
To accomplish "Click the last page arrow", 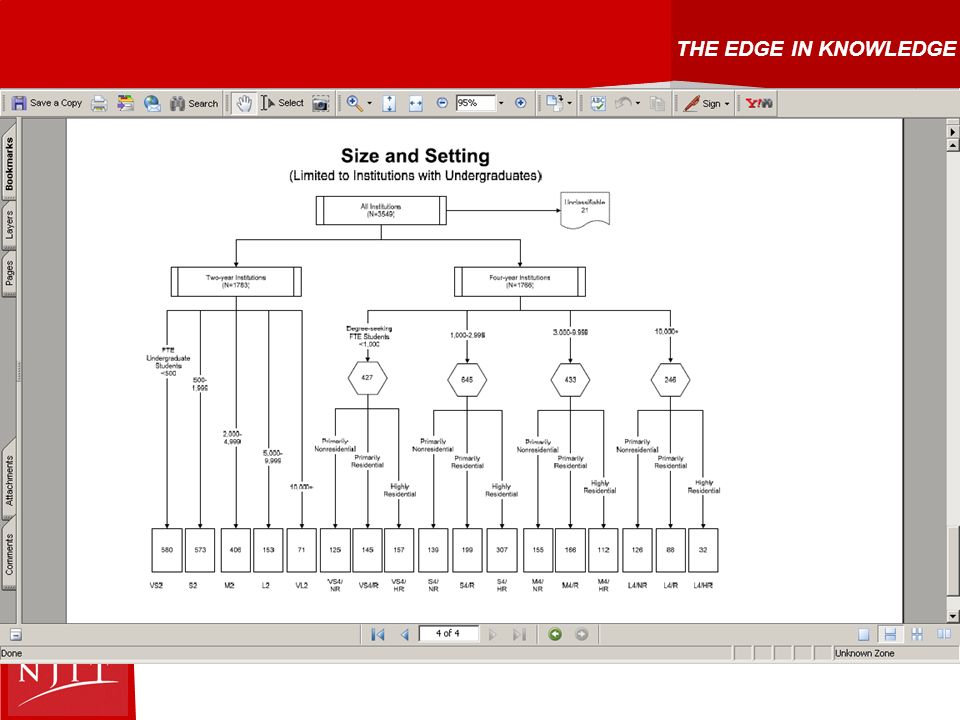I will 519,634.
